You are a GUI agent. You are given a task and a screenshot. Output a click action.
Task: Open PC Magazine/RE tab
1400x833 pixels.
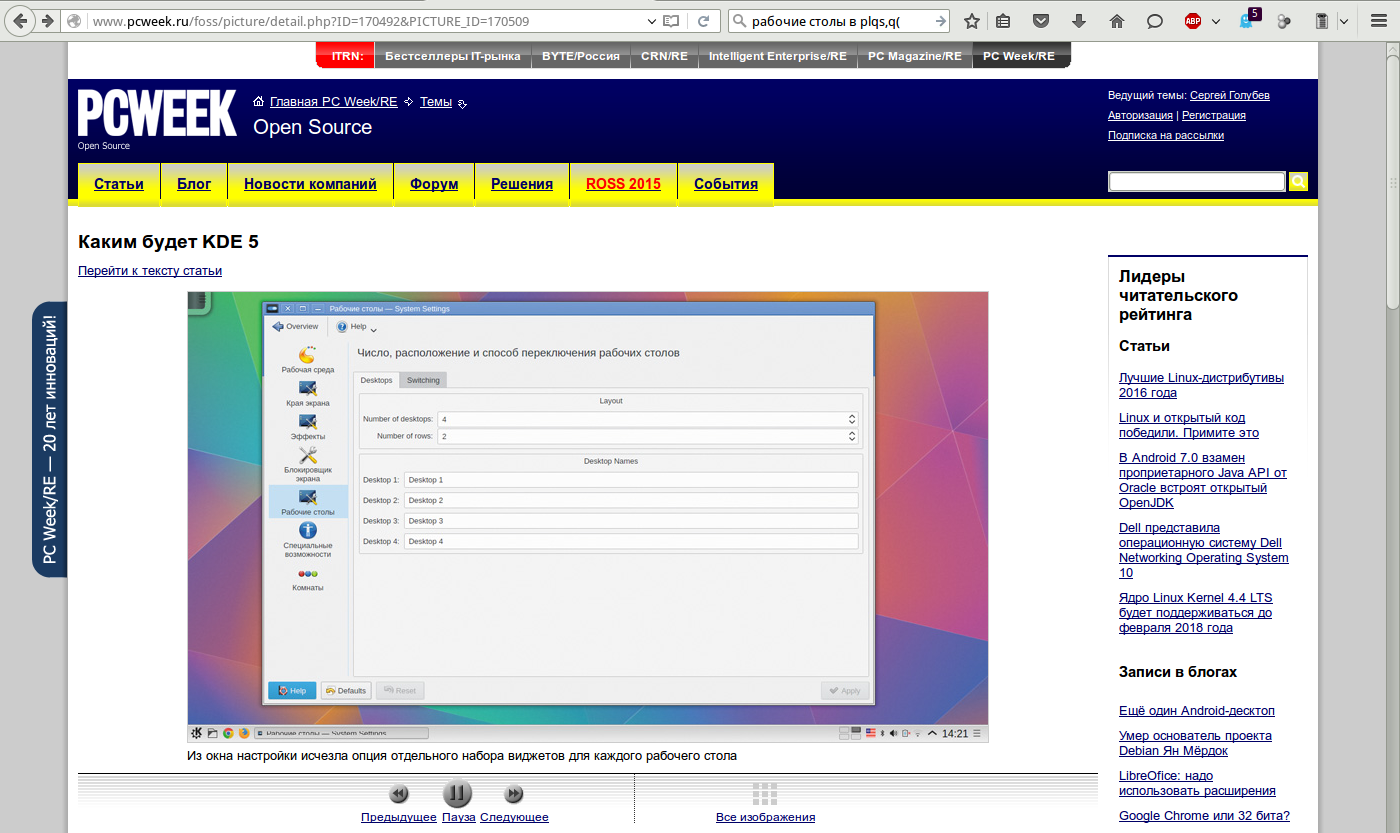pyautogui.click(x=915, y=56)
